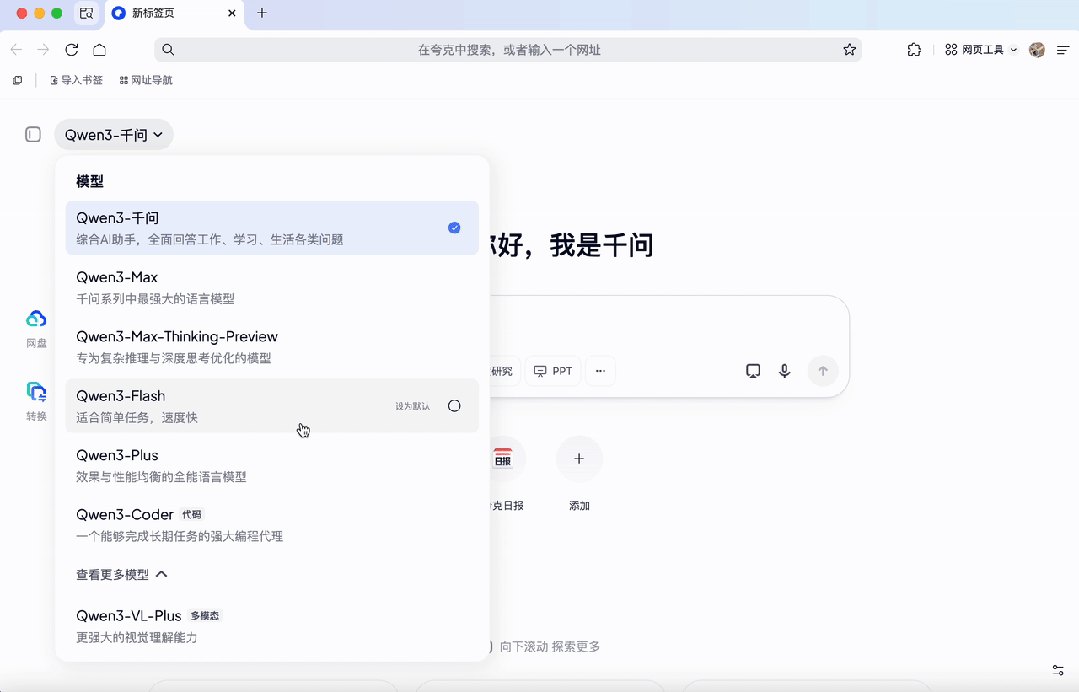Screen dimensions: 1079x692
Task: Open the 网址导航 menu item
Action: pos(145,79)
